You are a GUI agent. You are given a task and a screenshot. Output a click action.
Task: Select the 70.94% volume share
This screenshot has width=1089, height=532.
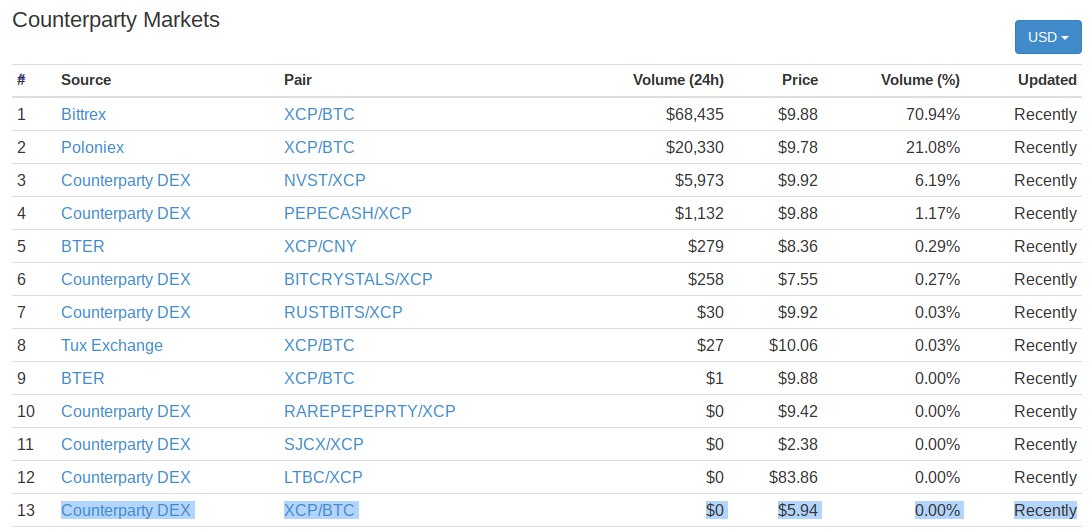click(933, 115)
